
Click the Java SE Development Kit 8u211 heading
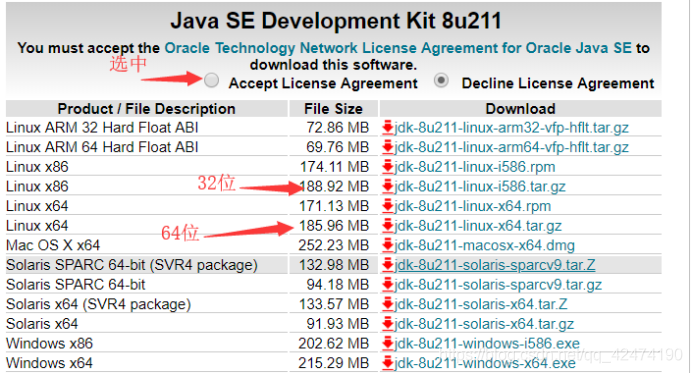coord(336,21)
